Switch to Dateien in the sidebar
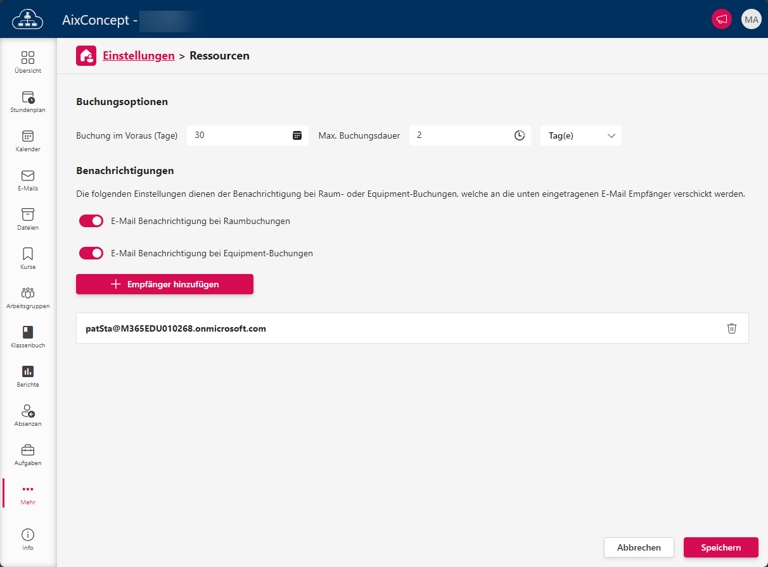Screen dimensions: 768x567 click(x=28, y=219)
